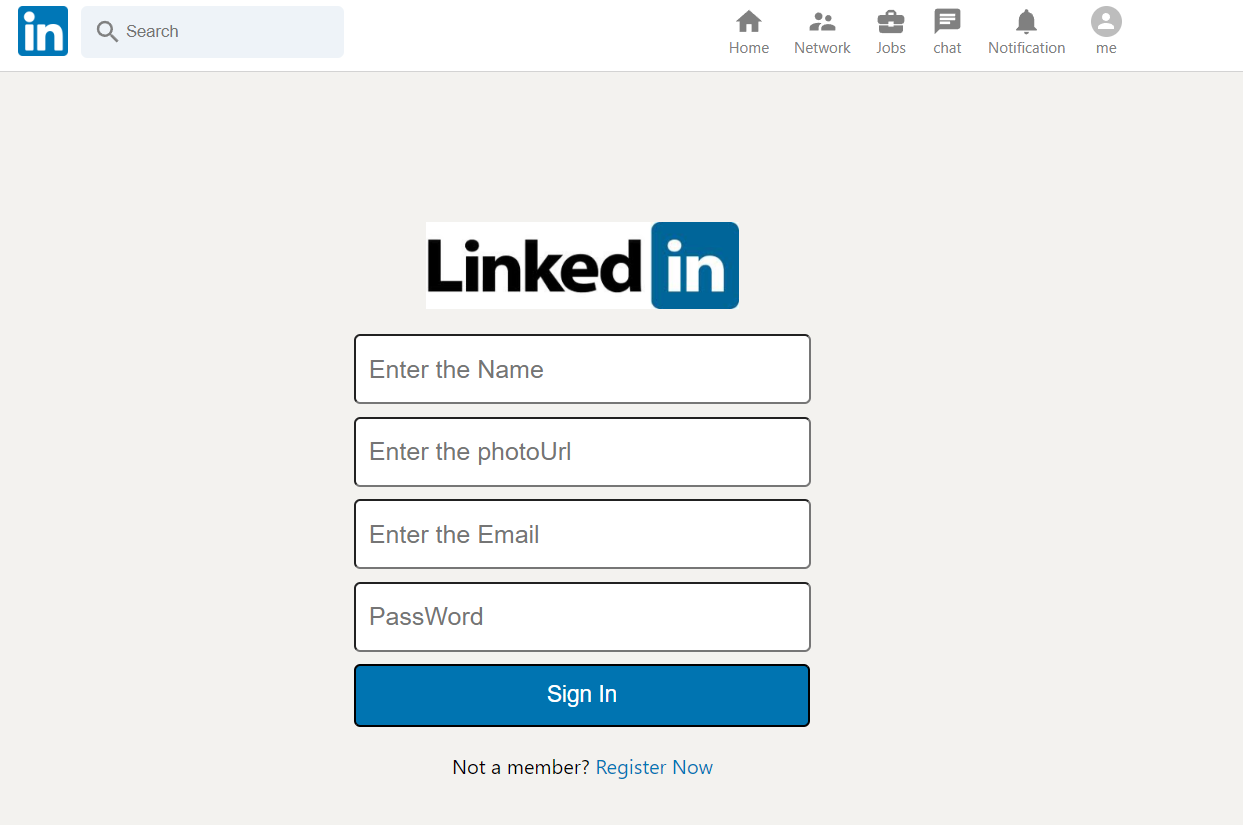Screen dimensions: 1243x825
Task: Select the Notification navigation label
Action: [1026, 47]
